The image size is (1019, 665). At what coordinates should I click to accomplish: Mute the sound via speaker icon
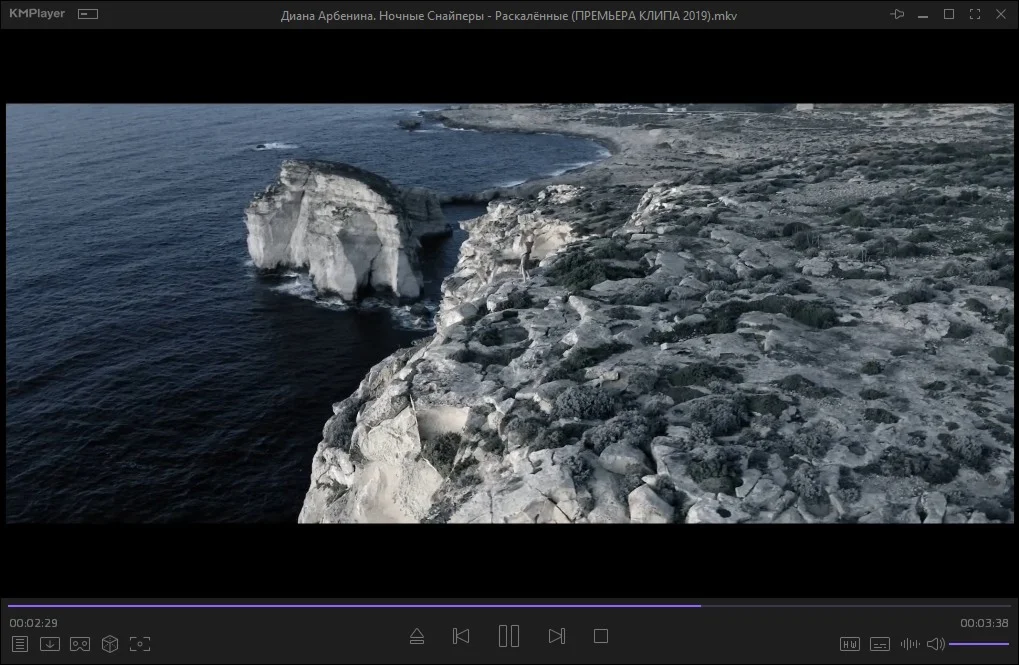(x=936, y=644)
